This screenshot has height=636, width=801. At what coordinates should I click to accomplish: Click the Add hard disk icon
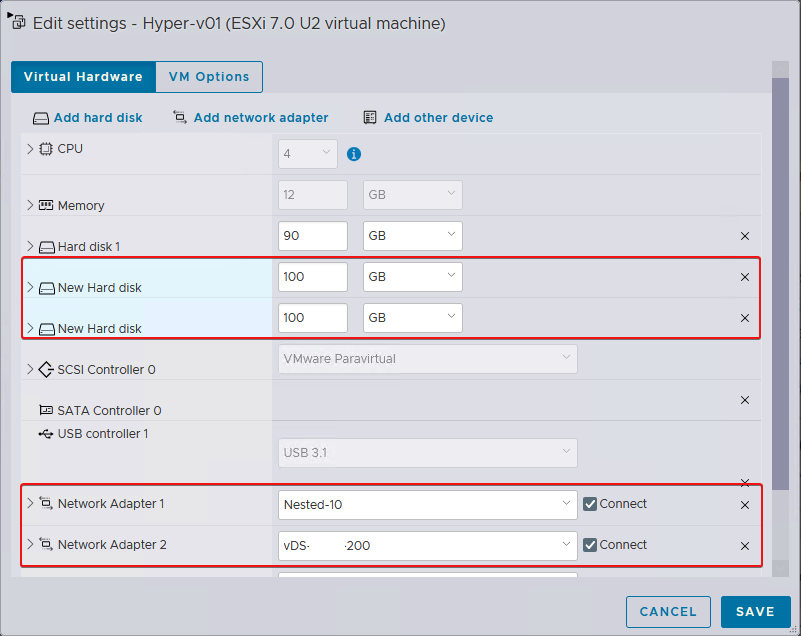click(41, 118)
